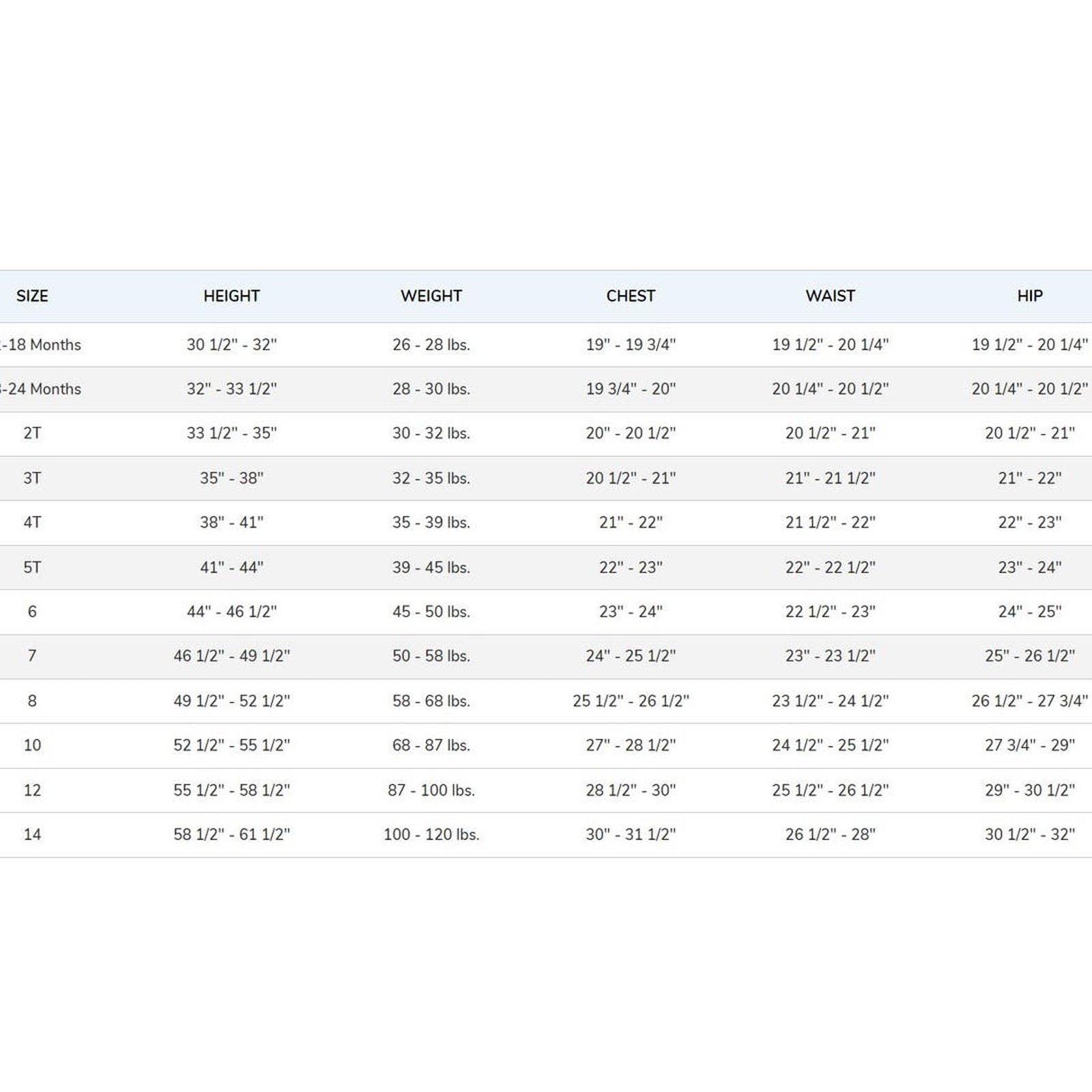Select weight cell 50 - 58 lbs.

[x=431, y=656]
